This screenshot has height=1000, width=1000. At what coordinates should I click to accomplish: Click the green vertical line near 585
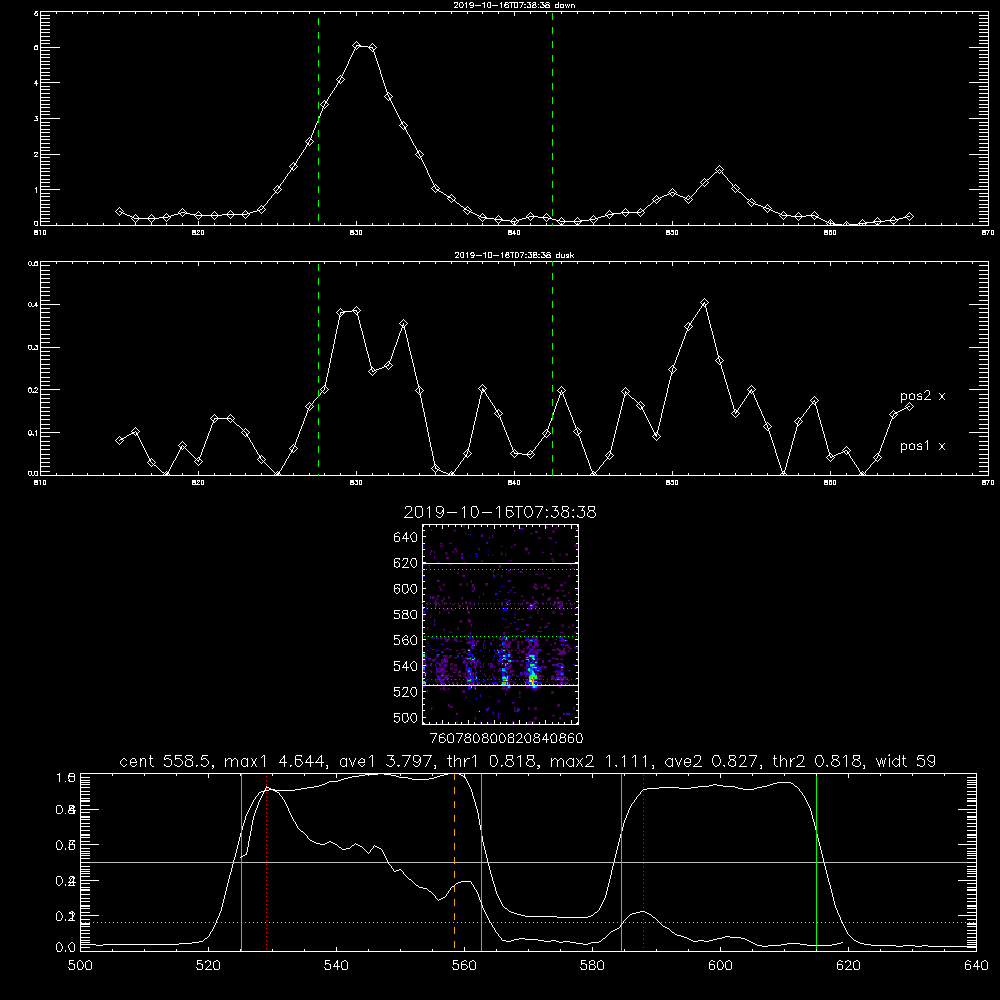coord(621,862)
